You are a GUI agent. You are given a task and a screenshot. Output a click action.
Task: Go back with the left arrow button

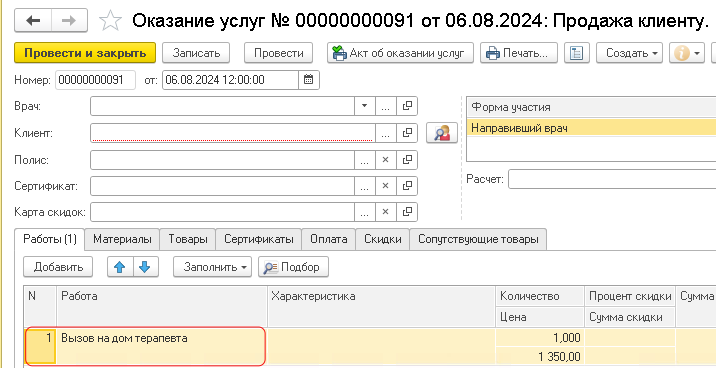click(x=33, y=21)
